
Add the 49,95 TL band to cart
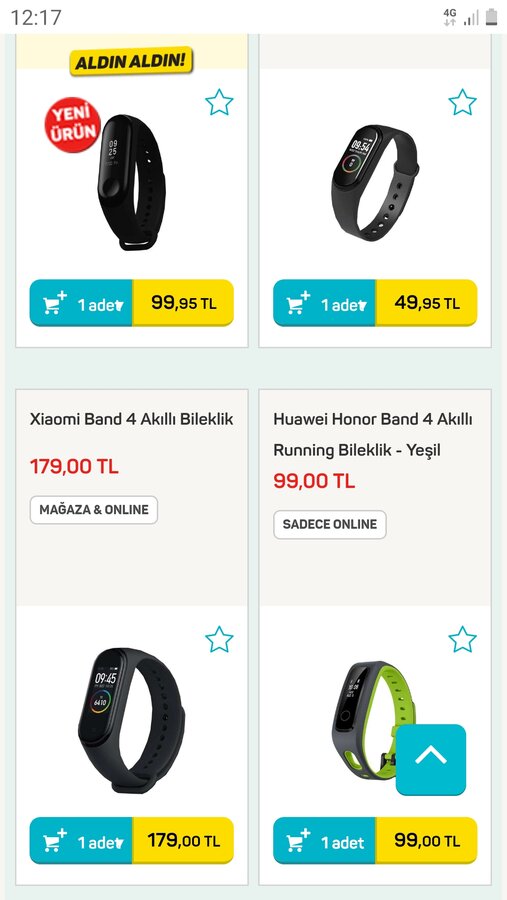click(x=298, y=303)
